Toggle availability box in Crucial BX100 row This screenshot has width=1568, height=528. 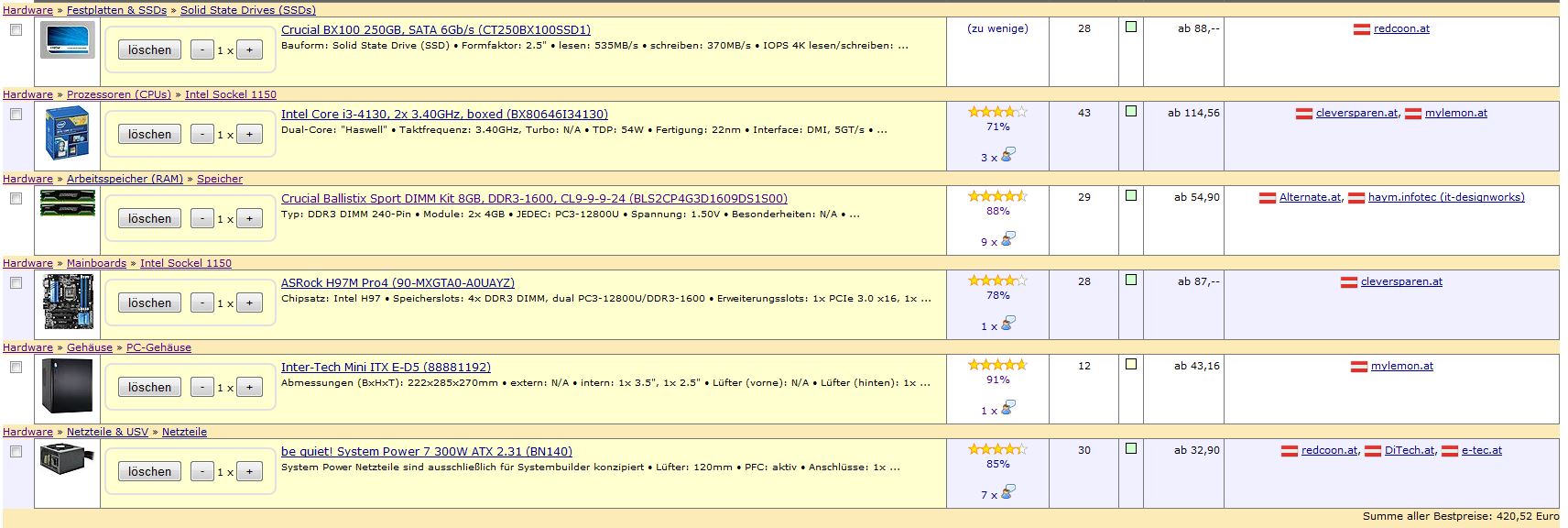pyautogui.click(x=1131, y=27)
